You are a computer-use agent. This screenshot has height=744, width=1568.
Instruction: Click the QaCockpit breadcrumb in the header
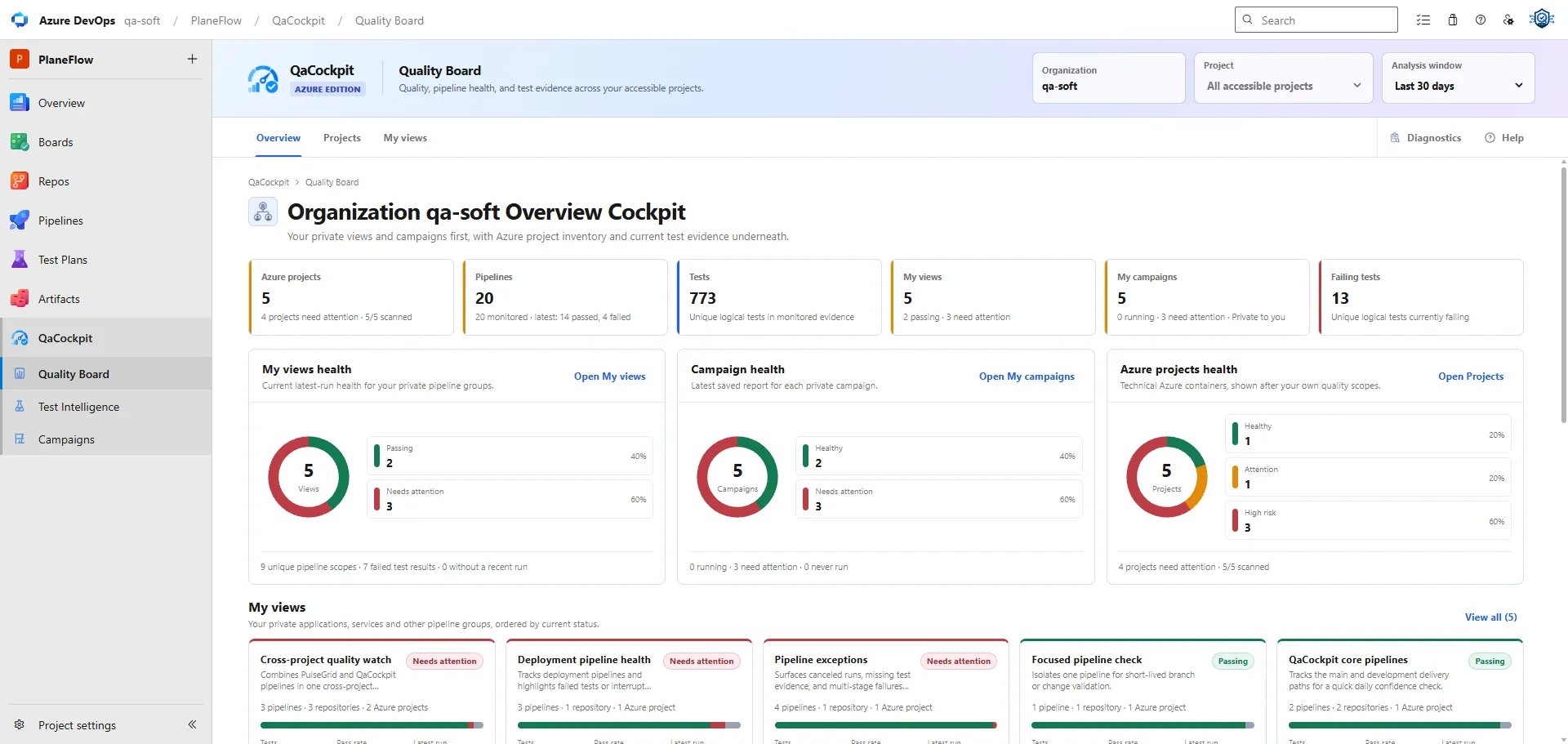[x=298, y=20]
